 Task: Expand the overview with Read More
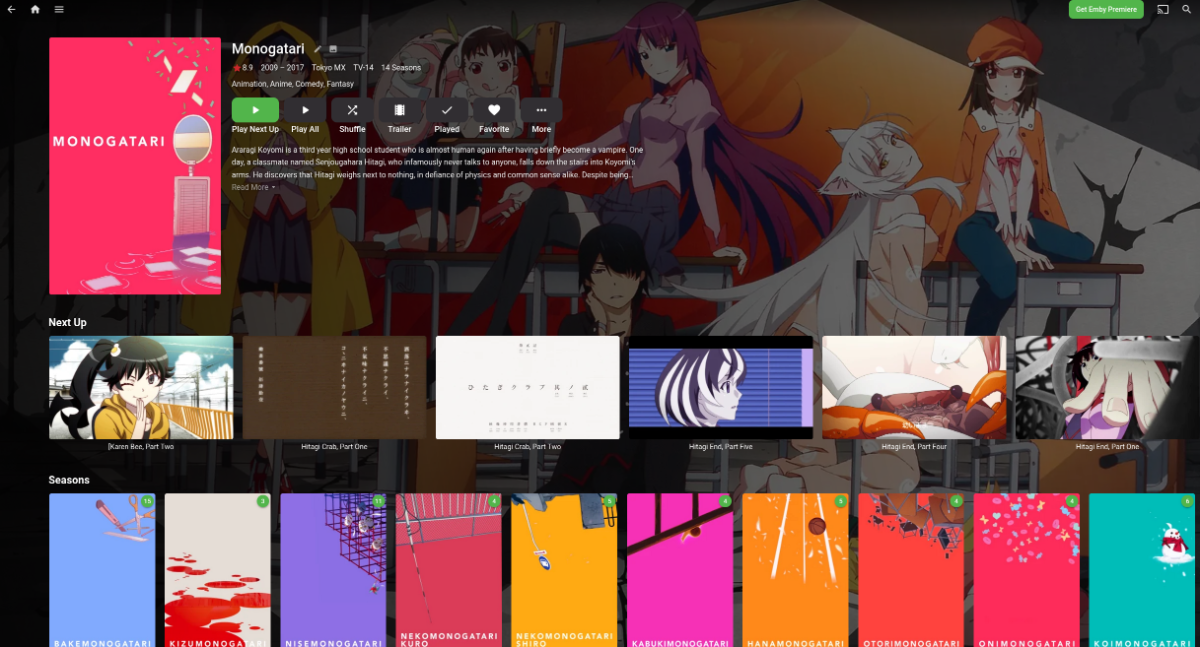253,187
